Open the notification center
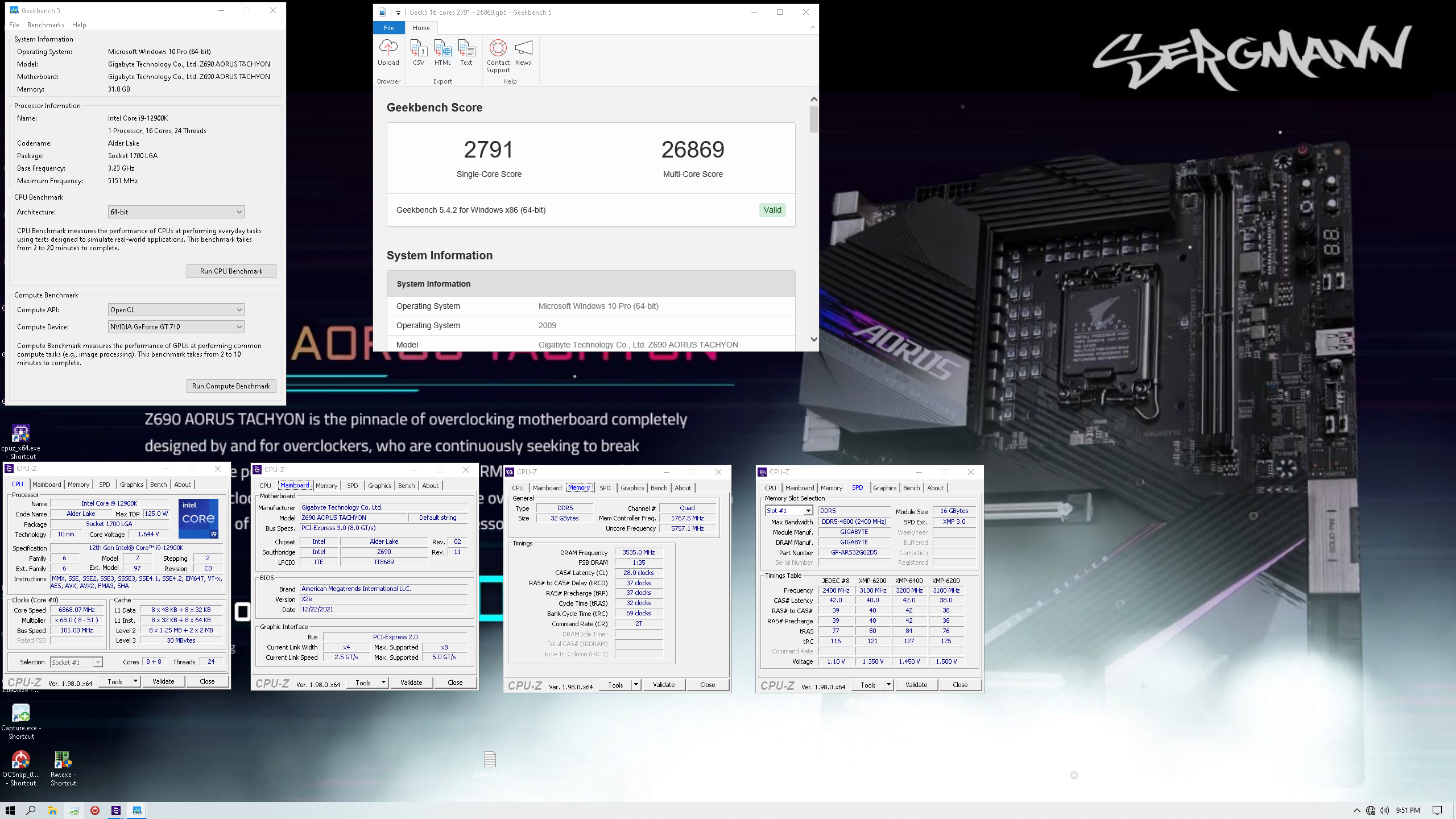This screenshot has height=819, width=1456. 1437,810
